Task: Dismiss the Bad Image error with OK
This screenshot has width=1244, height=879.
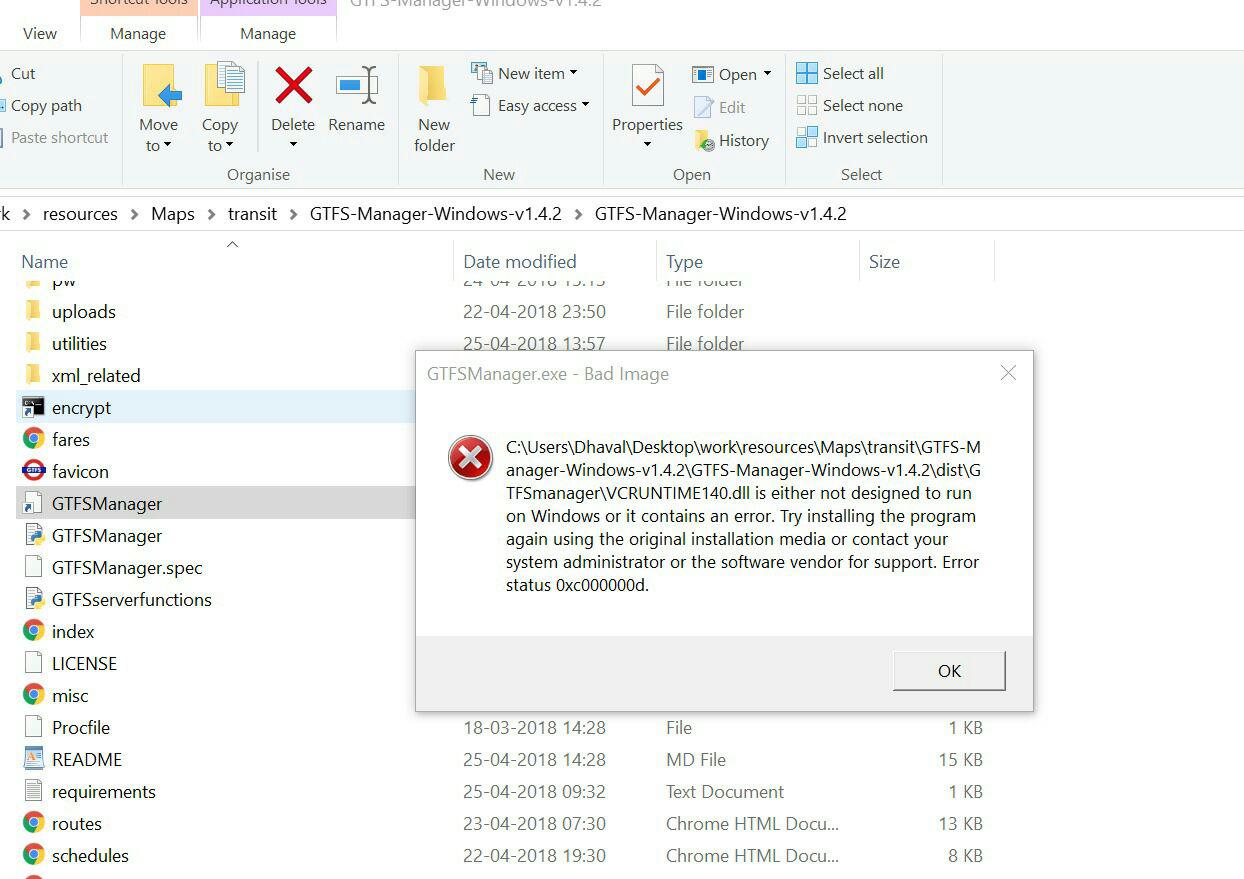Action: 948,671
